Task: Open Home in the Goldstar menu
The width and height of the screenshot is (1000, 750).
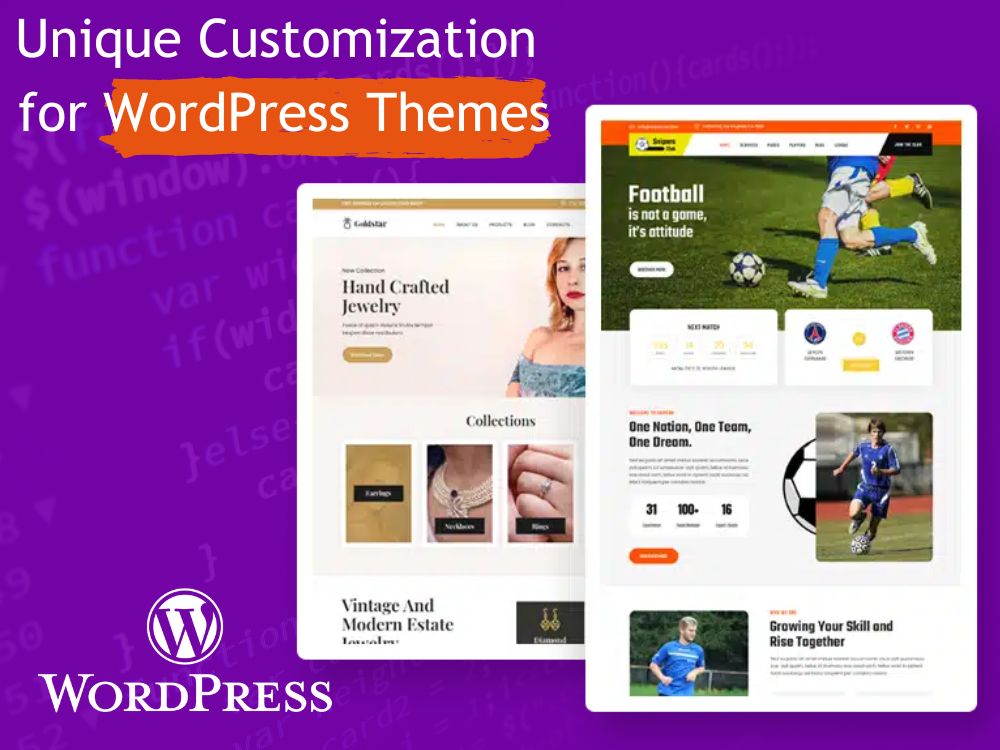Action: pos(439,224)
